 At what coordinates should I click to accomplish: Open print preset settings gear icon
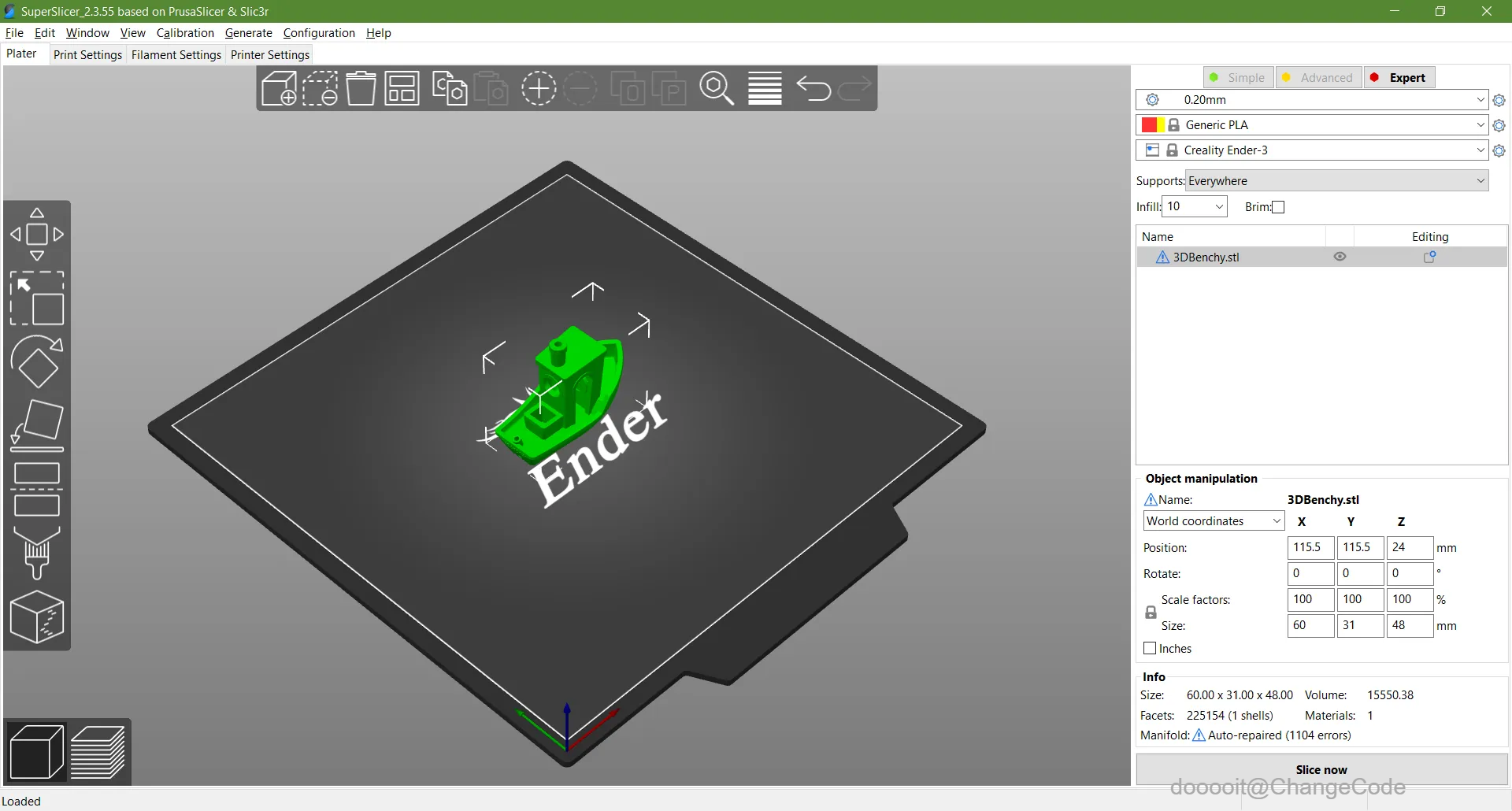[1499, 100]
